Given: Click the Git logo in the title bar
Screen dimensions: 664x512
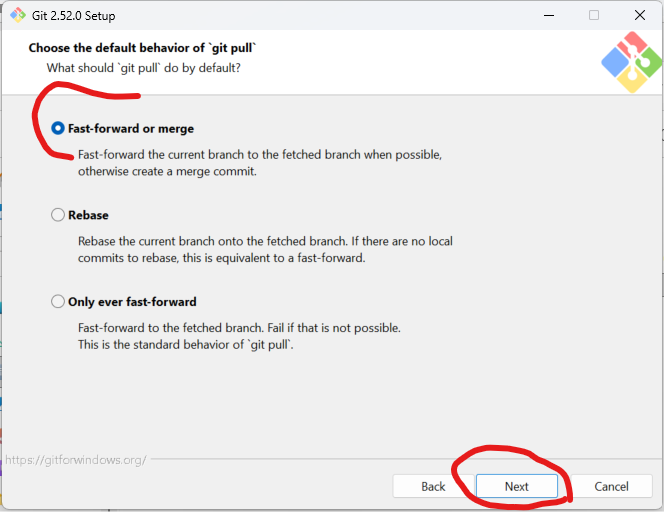Looking at the screenshot, I should tap(18, 15).
